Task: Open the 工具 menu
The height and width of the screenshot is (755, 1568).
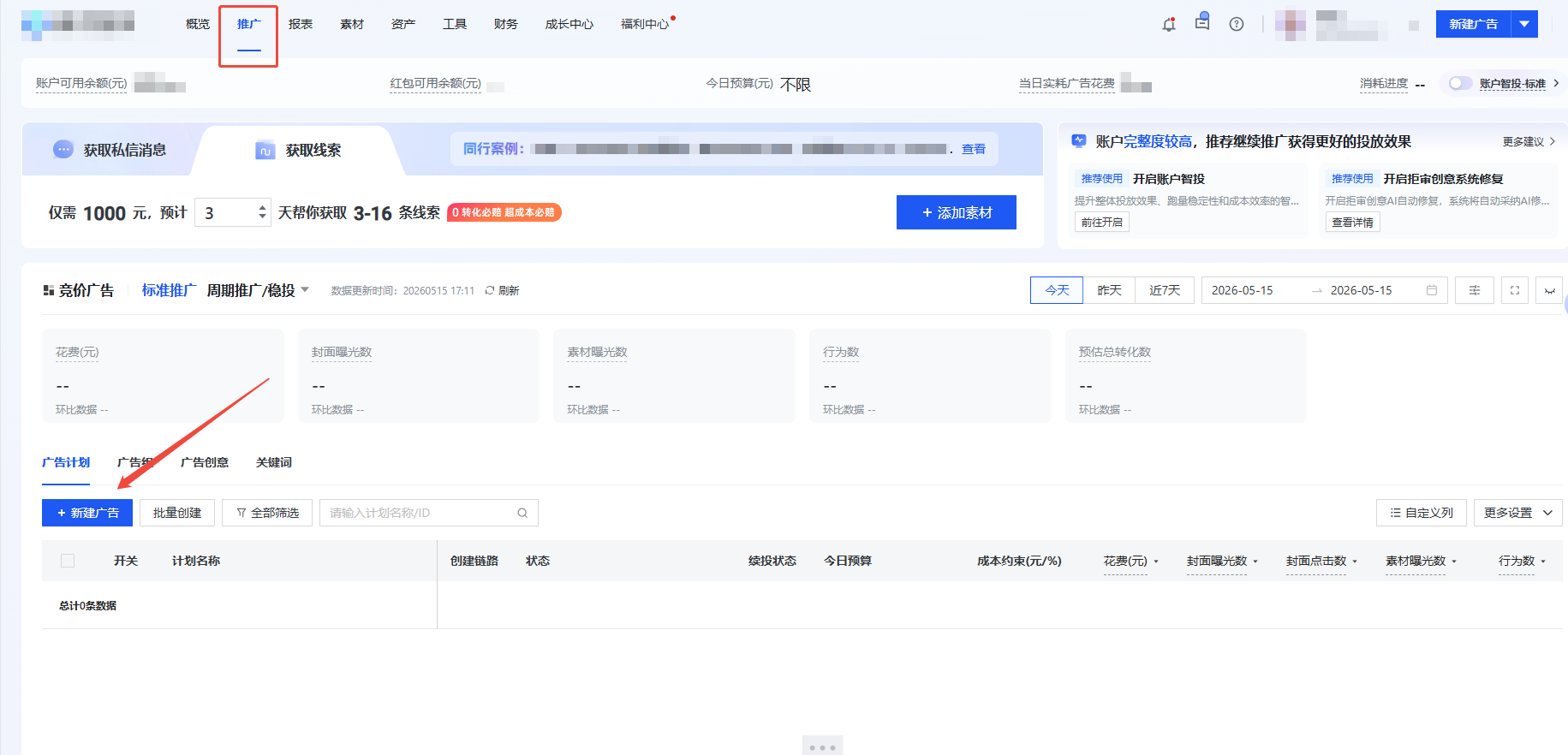Action: pyautogui.click(x=455, y=24)
